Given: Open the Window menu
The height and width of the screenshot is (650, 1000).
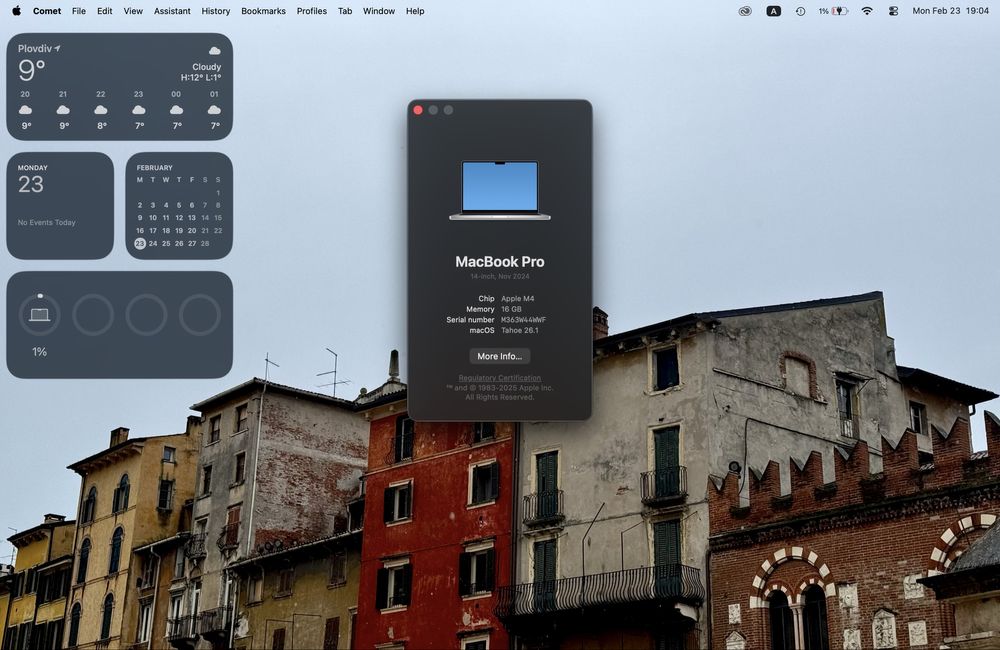Looking at the screenshot, I should [x=379, y=11].
